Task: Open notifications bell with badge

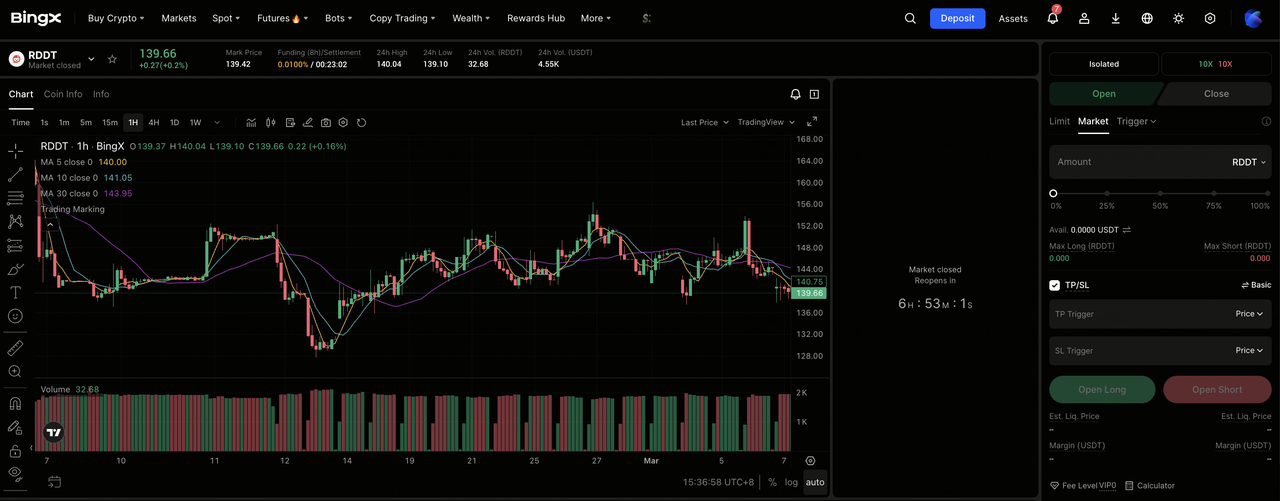Action: coord(1053,18)
